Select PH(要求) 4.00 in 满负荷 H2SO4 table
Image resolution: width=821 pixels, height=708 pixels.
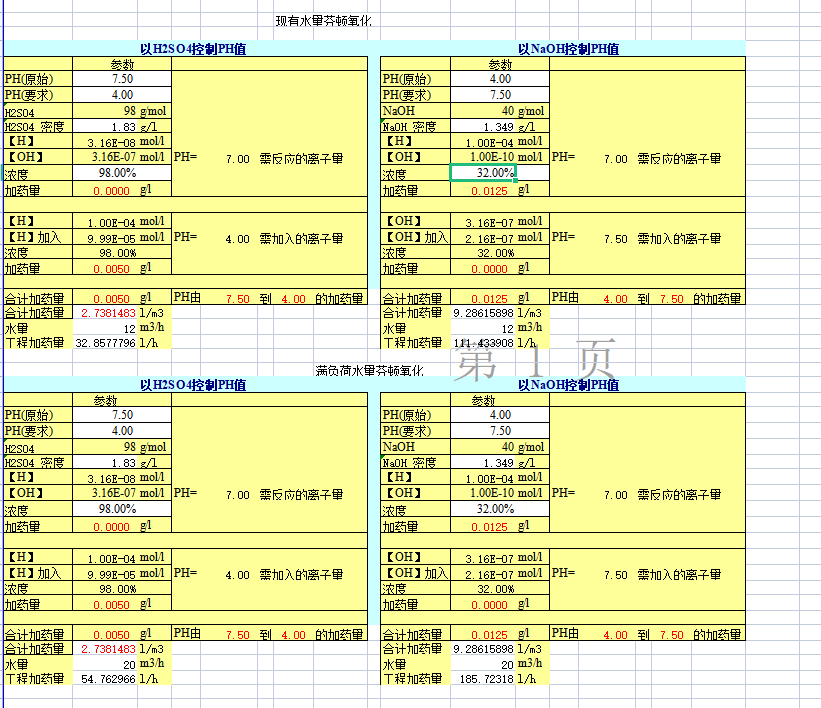pos(122,431)
